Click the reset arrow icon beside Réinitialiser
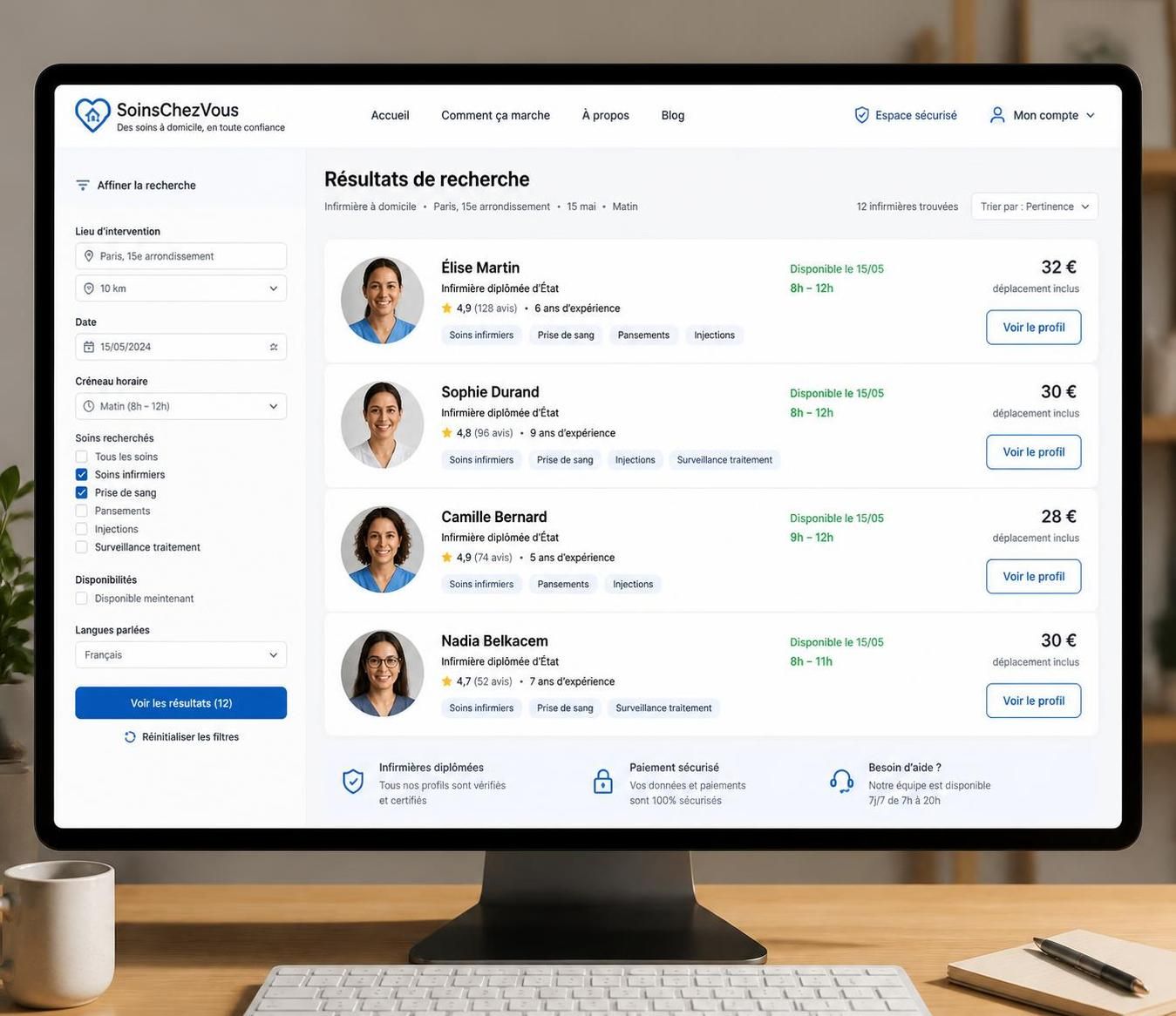Screen dimensions: 1176x1016 pyautogui.click(x=130, y=737)
